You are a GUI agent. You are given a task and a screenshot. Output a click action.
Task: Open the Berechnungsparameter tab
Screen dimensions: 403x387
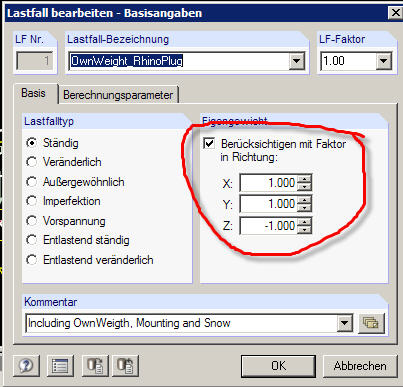pyautogui.click(x=118, y=95)
